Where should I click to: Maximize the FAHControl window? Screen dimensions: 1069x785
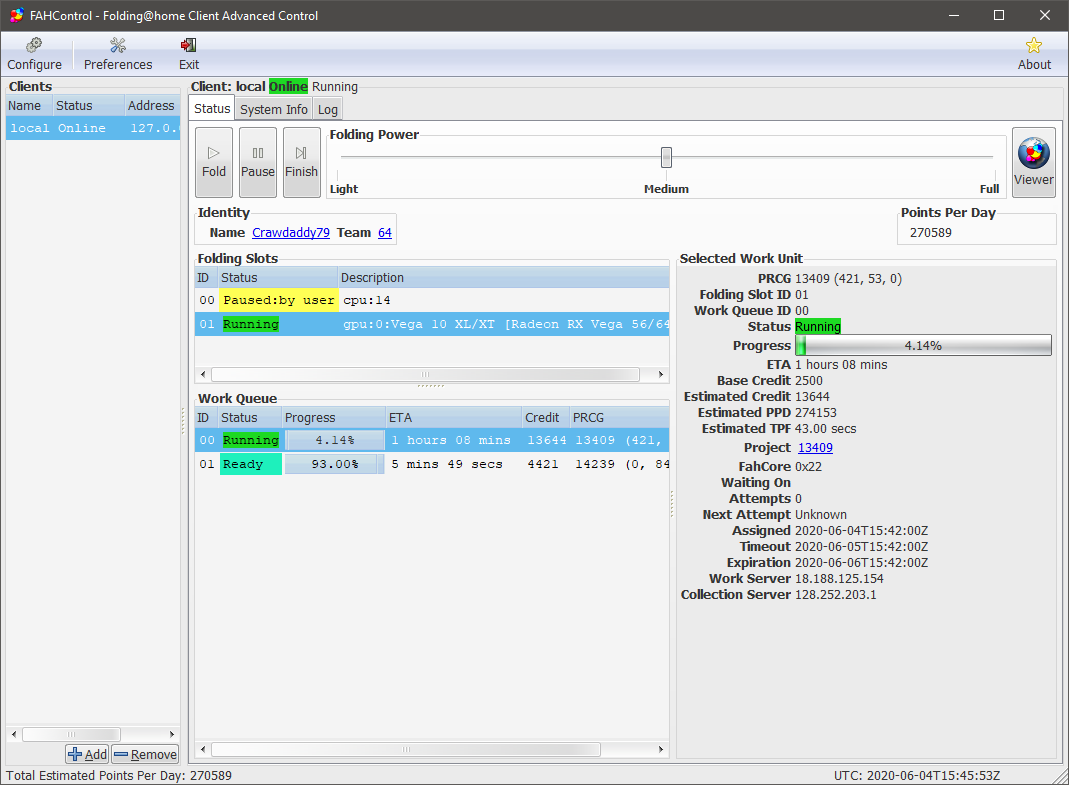click(999, 15)
